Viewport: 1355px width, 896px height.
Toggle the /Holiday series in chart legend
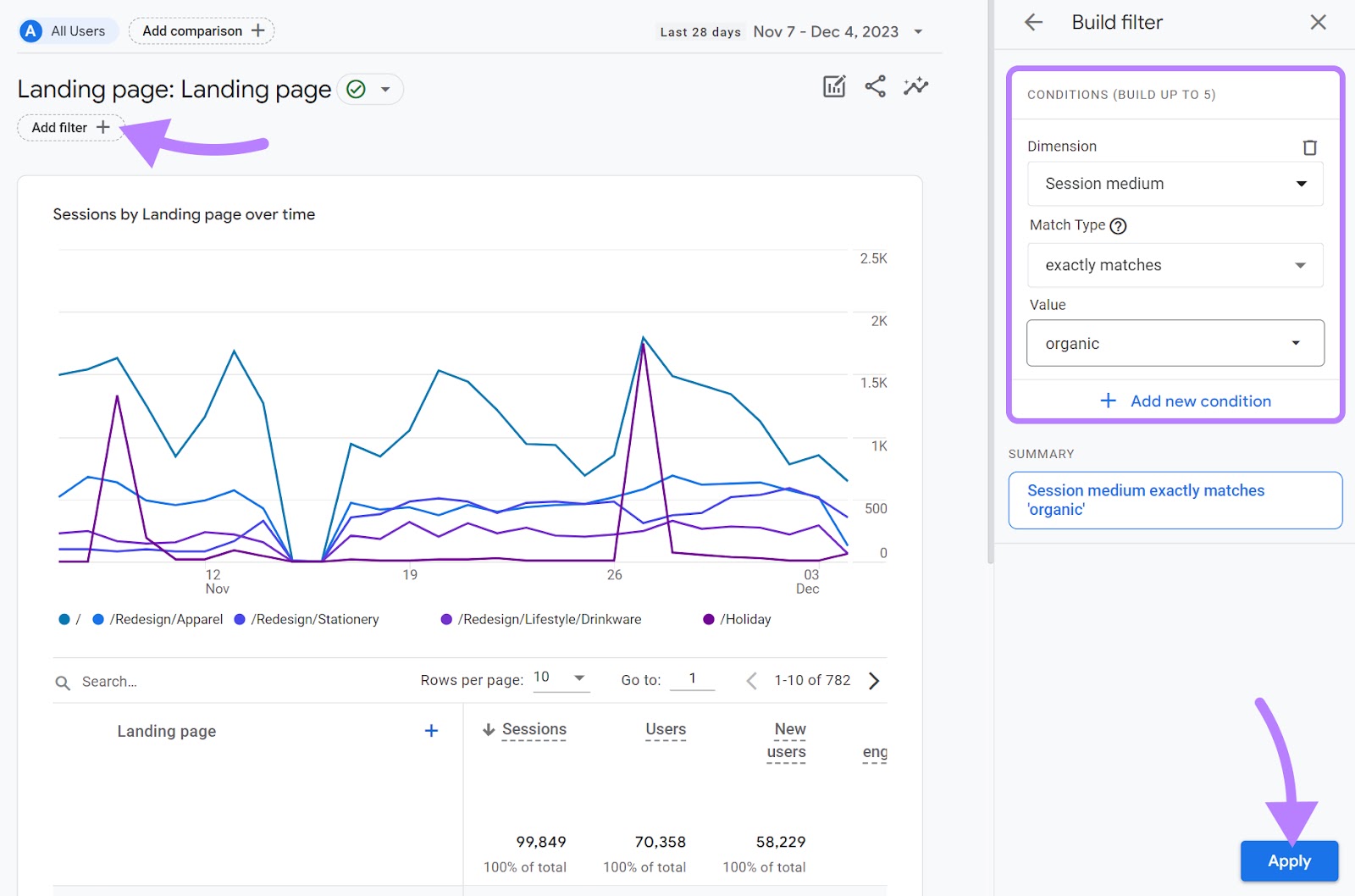point(745,620)
